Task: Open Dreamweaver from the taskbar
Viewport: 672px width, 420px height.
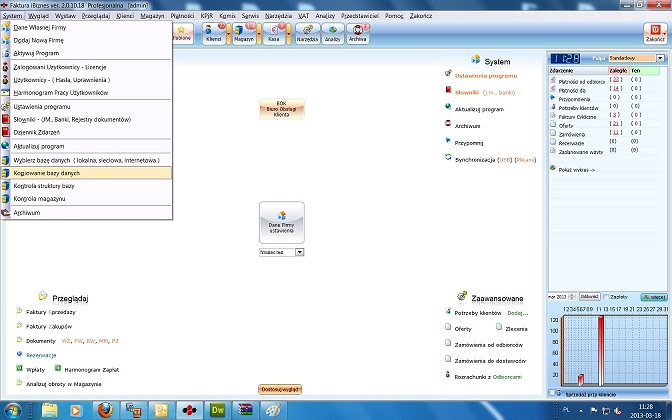Action: coord(218,410)
